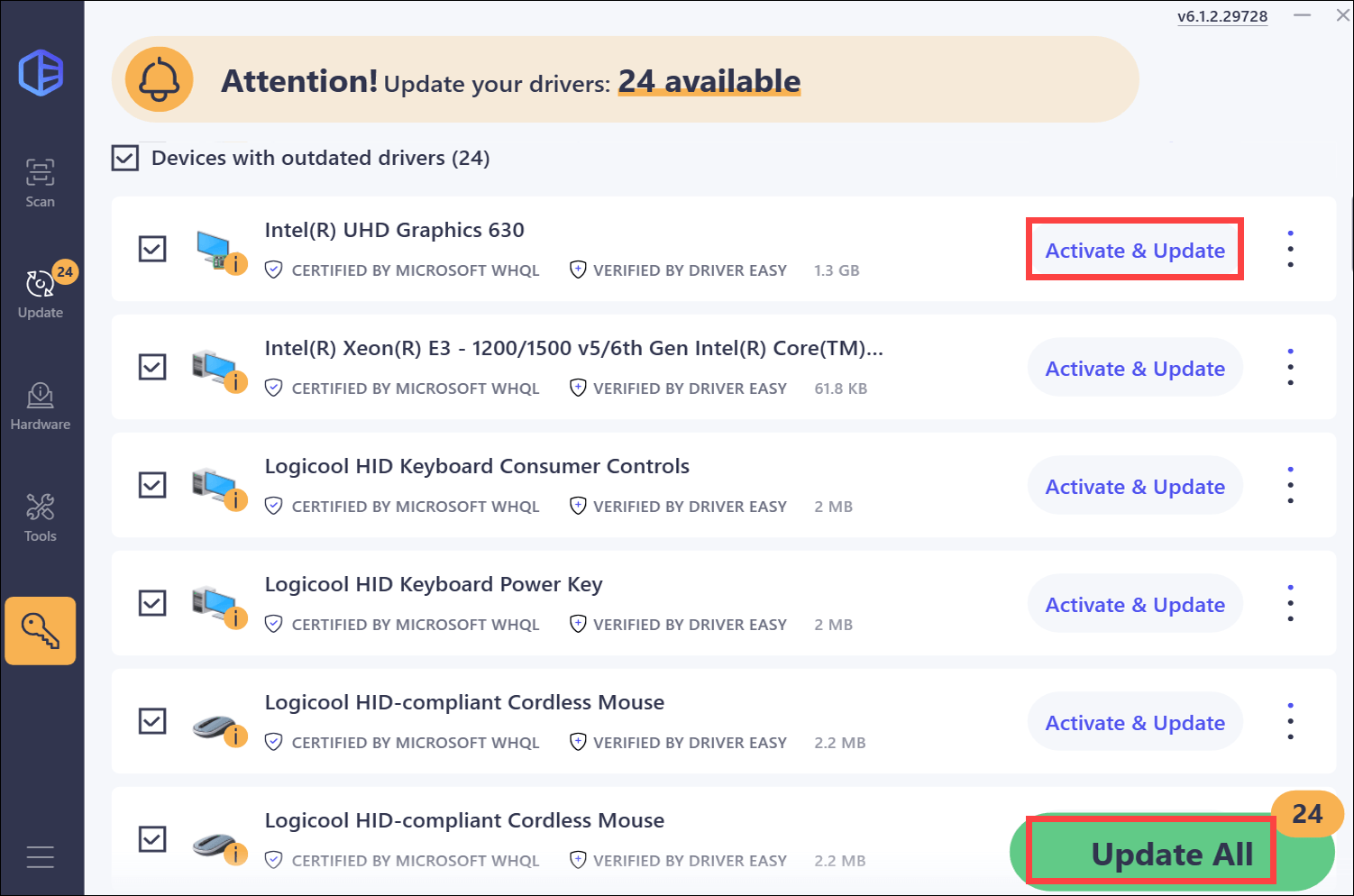Open the Update section with 24 badge
This screenshot has height=896, width=1354.
click(x=41, y=293)
